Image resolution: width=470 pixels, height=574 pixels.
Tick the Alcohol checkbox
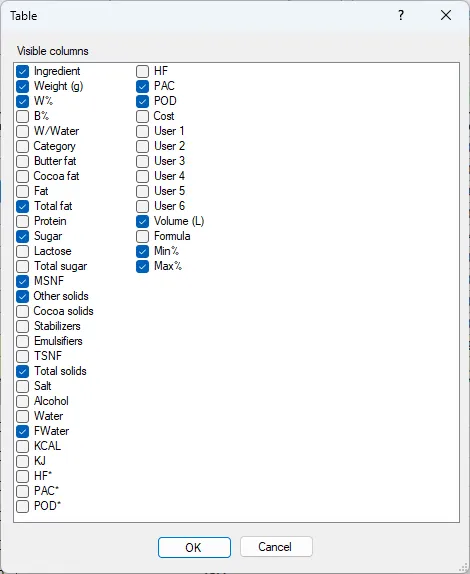coord(22,401)
